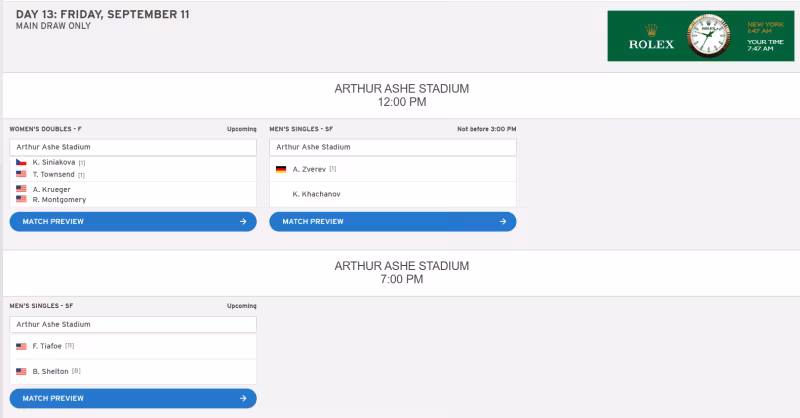
Task: Click the Rolex clock advertisement banner
Action: [701, 36]
